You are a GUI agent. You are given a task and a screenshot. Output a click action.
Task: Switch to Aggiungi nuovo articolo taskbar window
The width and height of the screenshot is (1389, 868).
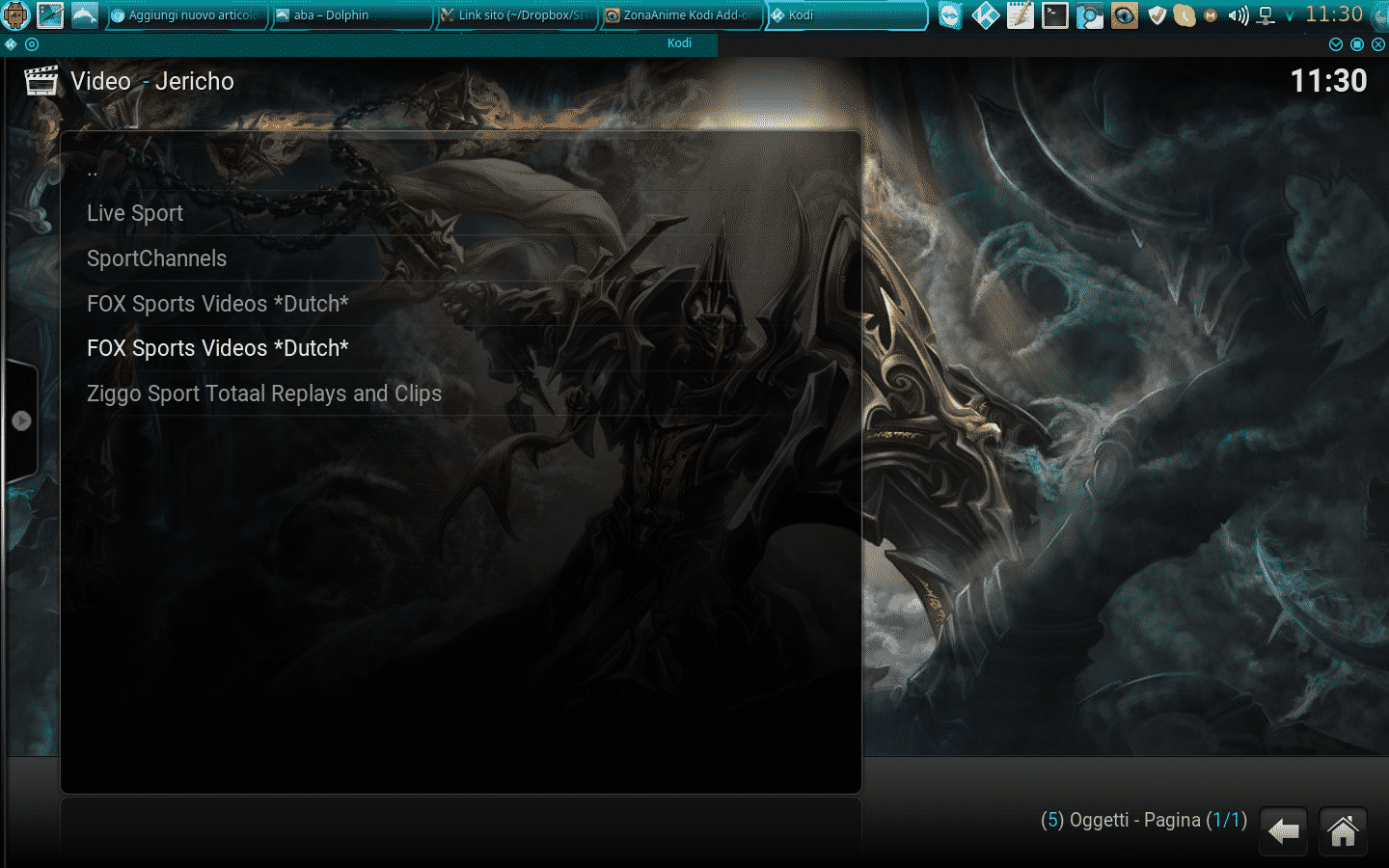click(186, 15)
